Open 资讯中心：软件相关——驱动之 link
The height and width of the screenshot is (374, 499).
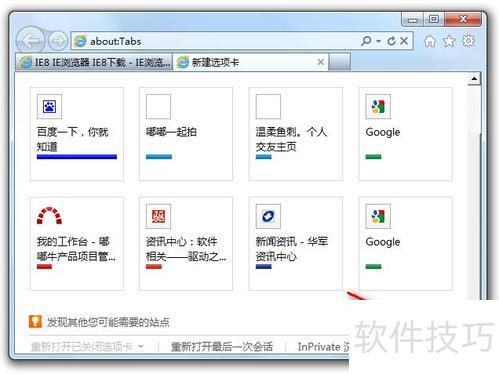(x=186, y=249)
